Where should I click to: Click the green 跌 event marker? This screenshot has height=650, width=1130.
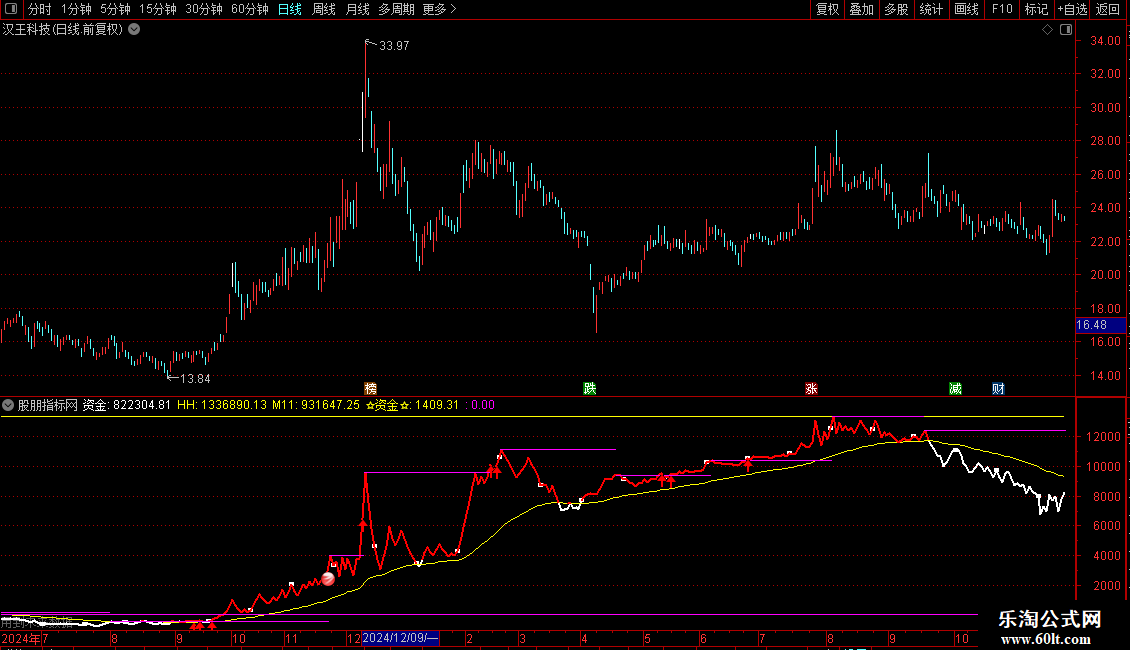(590, 388)
